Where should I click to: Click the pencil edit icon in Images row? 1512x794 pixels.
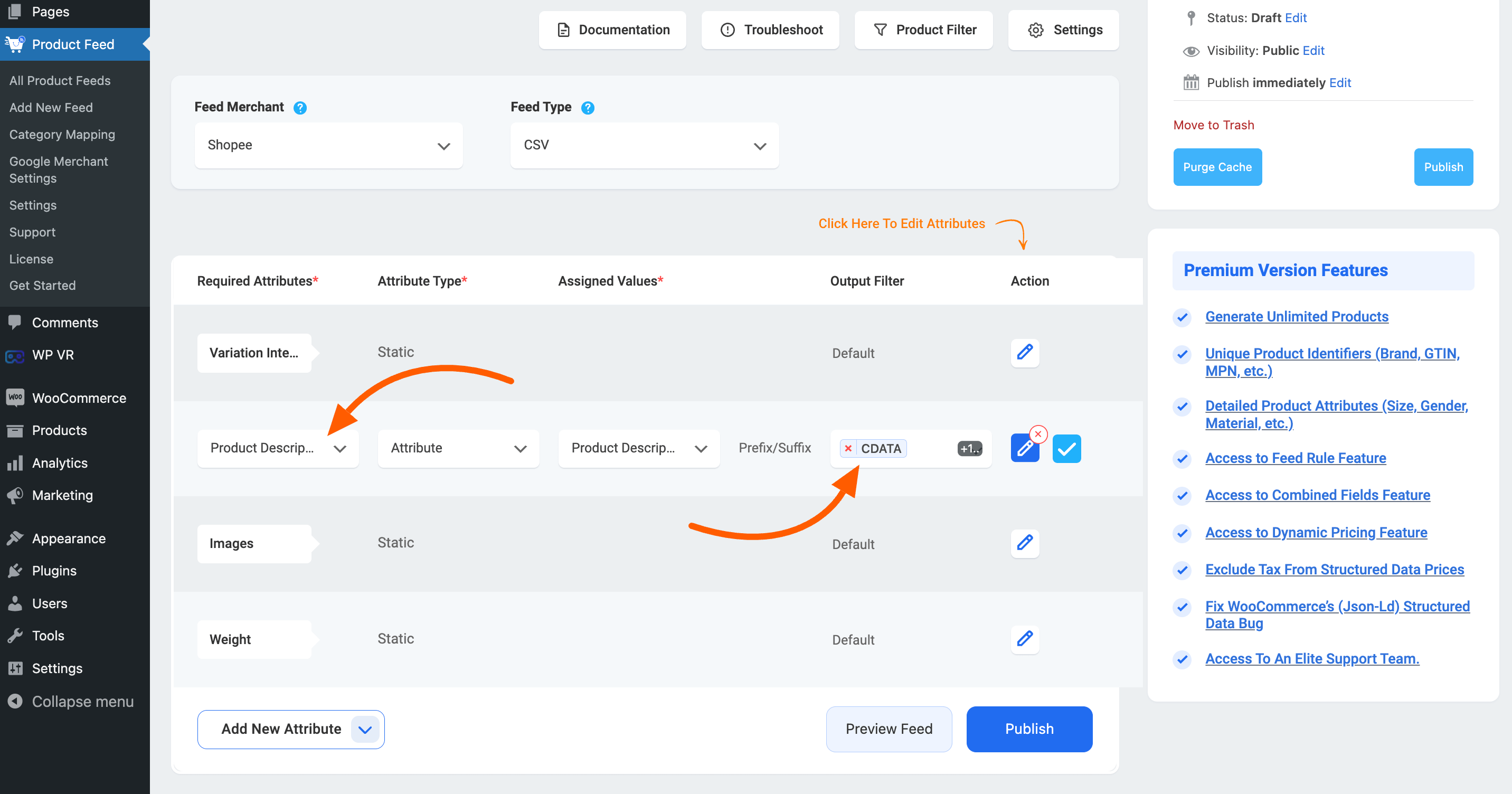click(1025, 543)
